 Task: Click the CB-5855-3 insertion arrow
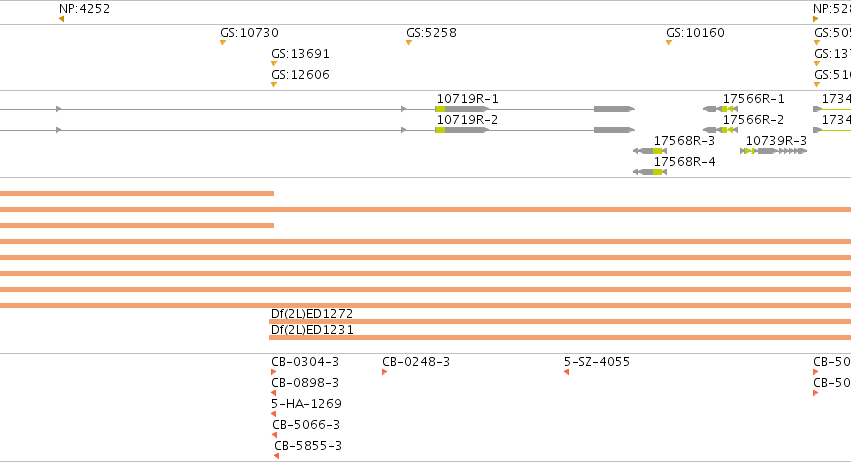tap(276, 456)
